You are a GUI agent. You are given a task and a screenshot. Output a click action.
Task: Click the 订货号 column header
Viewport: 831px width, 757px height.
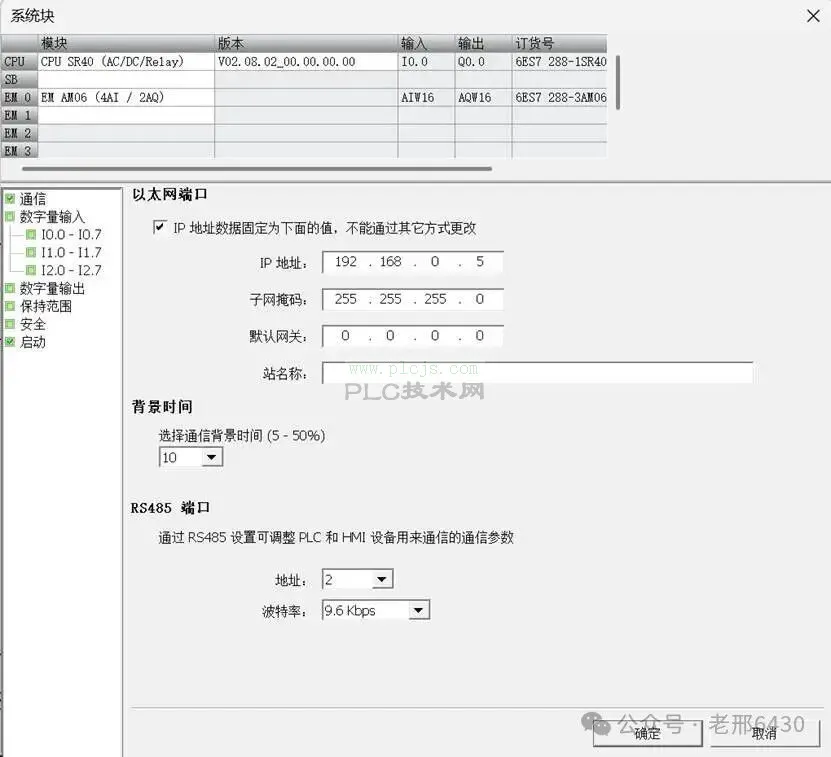(560, 43)
